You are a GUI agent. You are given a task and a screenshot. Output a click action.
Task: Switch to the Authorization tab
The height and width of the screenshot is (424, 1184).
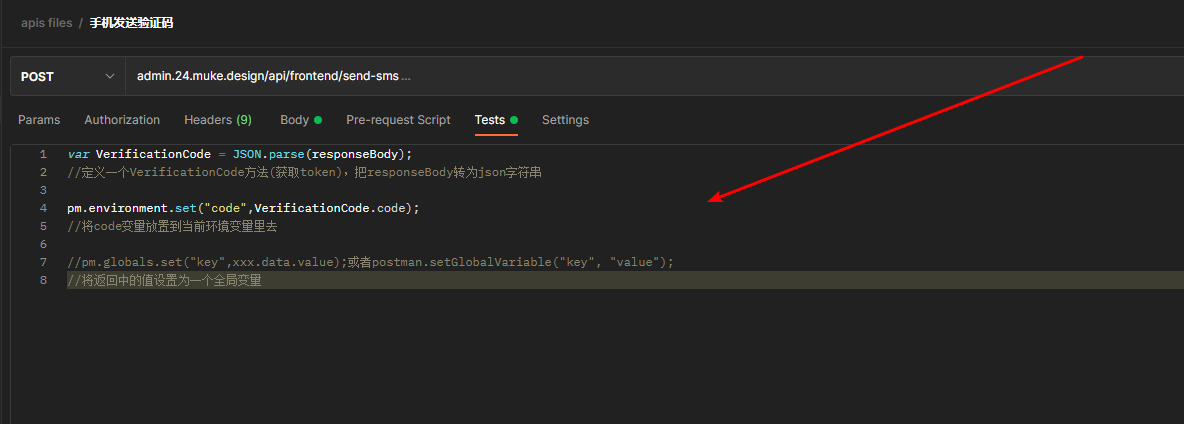[122, 120]
